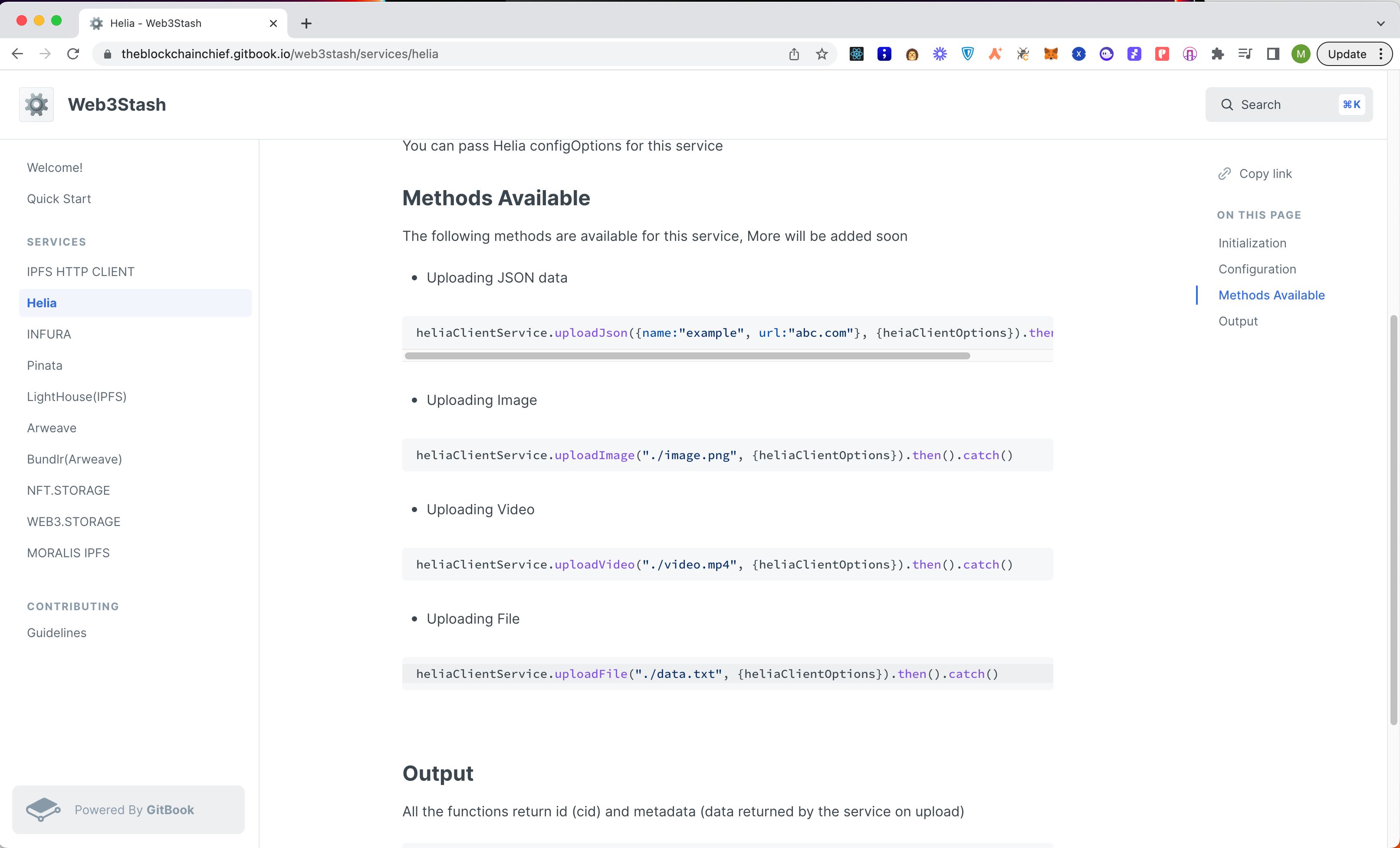Click the address bar URL
This screenshot has width=1400, height=848.
point(279,54)
